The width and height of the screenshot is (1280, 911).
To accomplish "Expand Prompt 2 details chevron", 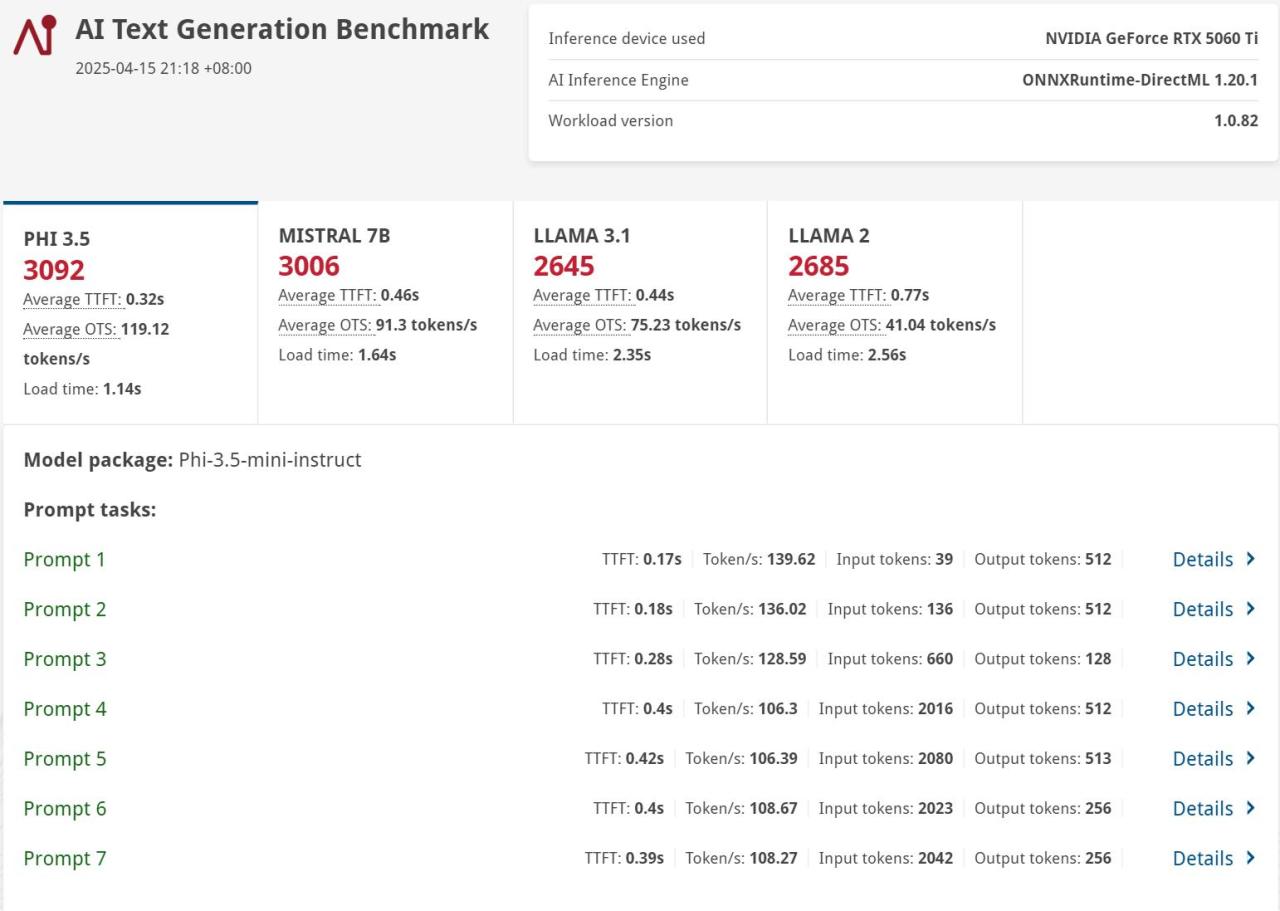I will (x=1250, y=609).
